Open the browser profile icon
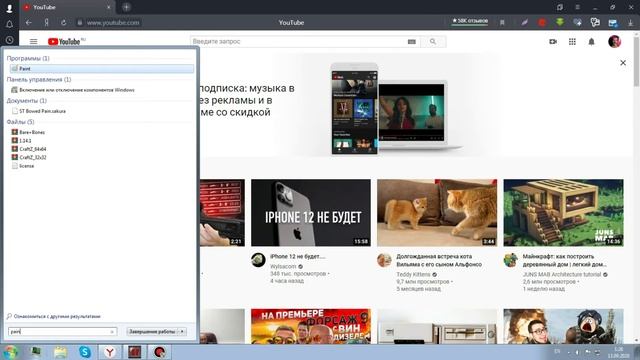Viewport: 640px width, 360px height. click(x=9, y=8)
